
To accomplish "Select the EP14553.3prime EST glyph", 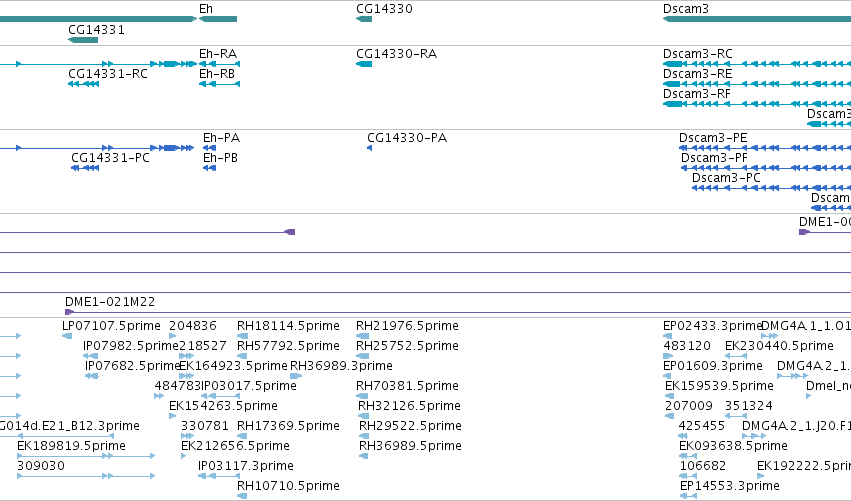I will pos(688,496).
